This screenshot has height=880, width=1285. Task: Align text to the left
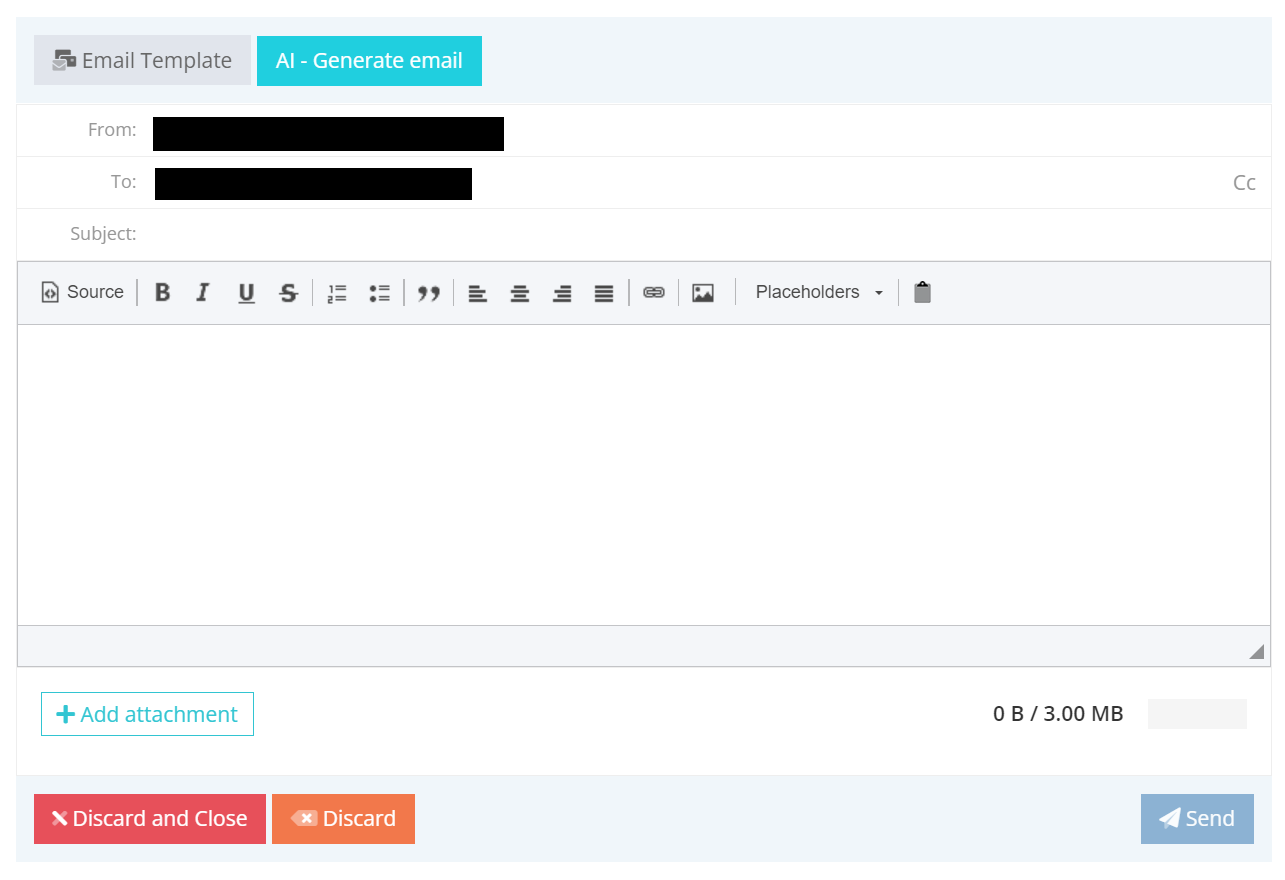[478, 292]
